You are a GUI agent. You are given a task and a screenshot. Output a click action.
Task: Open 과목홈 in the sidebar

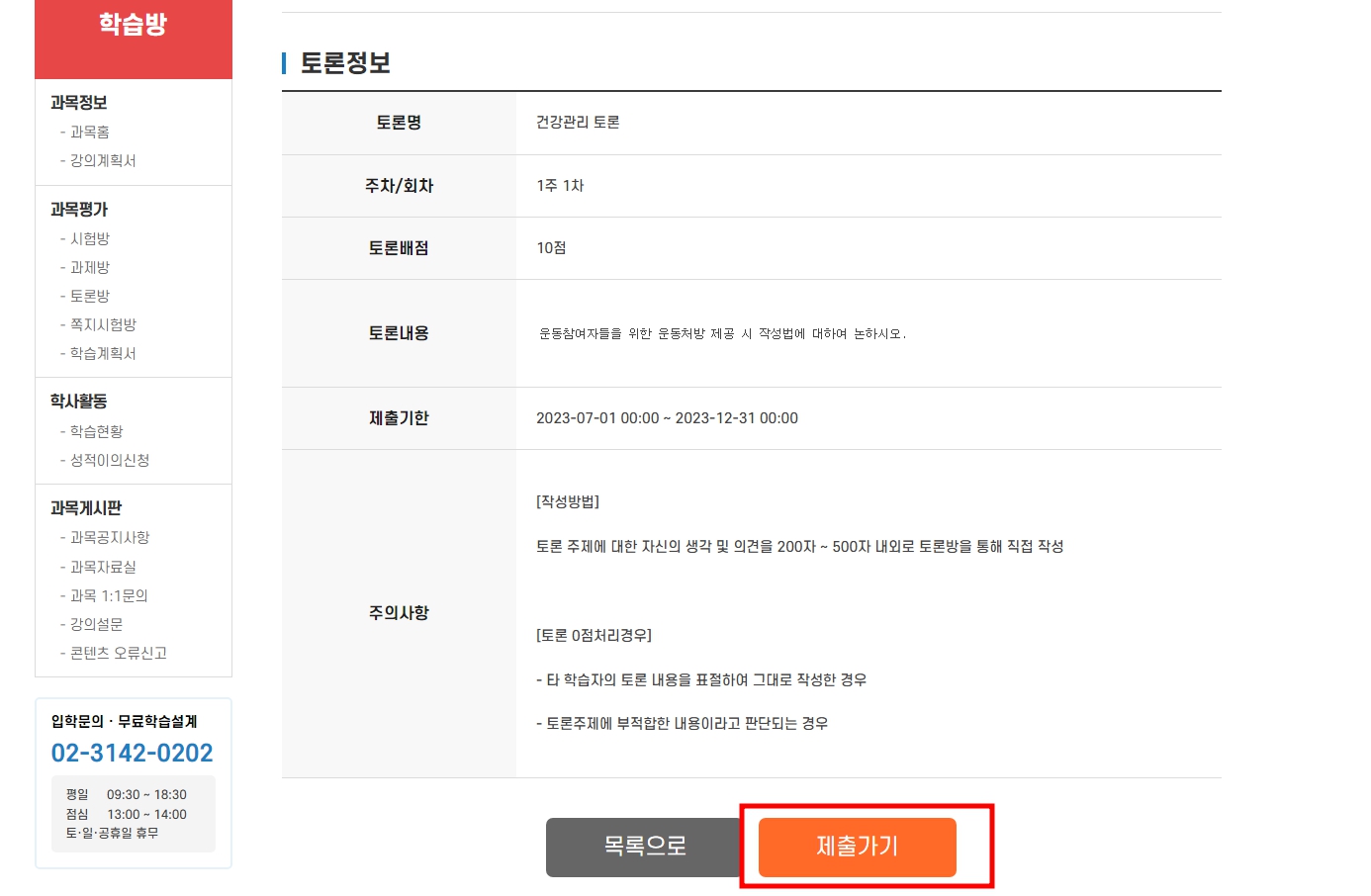[x=90, y=132]
